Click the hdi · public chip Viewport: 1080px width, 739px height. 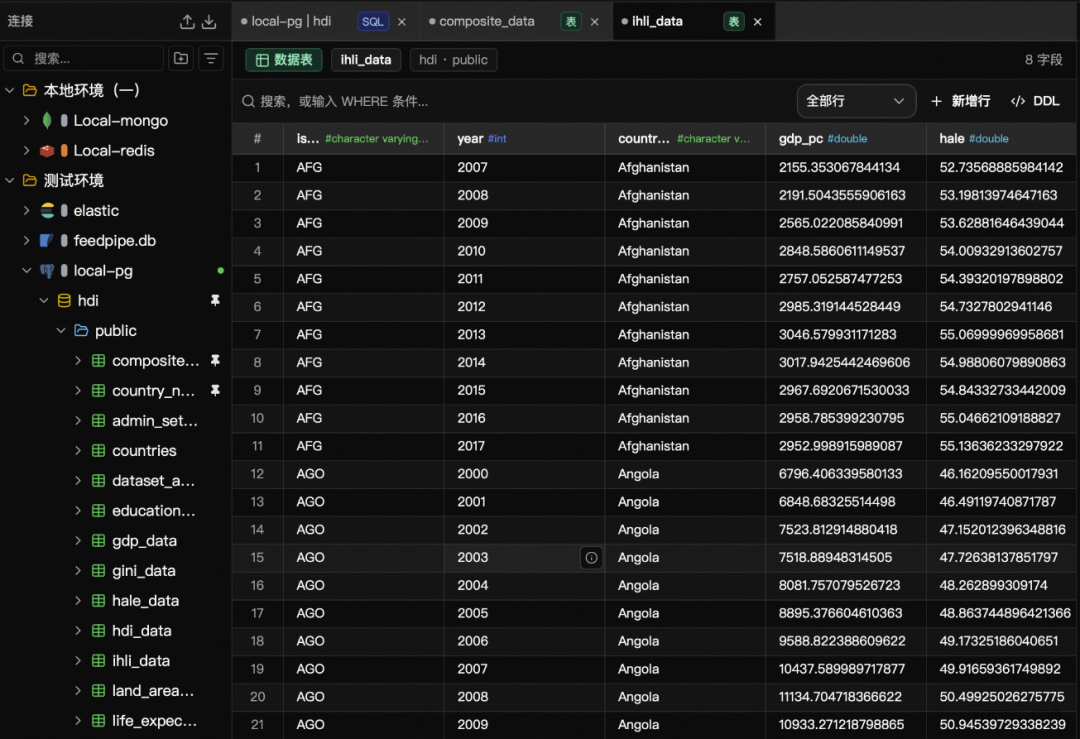tap(453, 60)
